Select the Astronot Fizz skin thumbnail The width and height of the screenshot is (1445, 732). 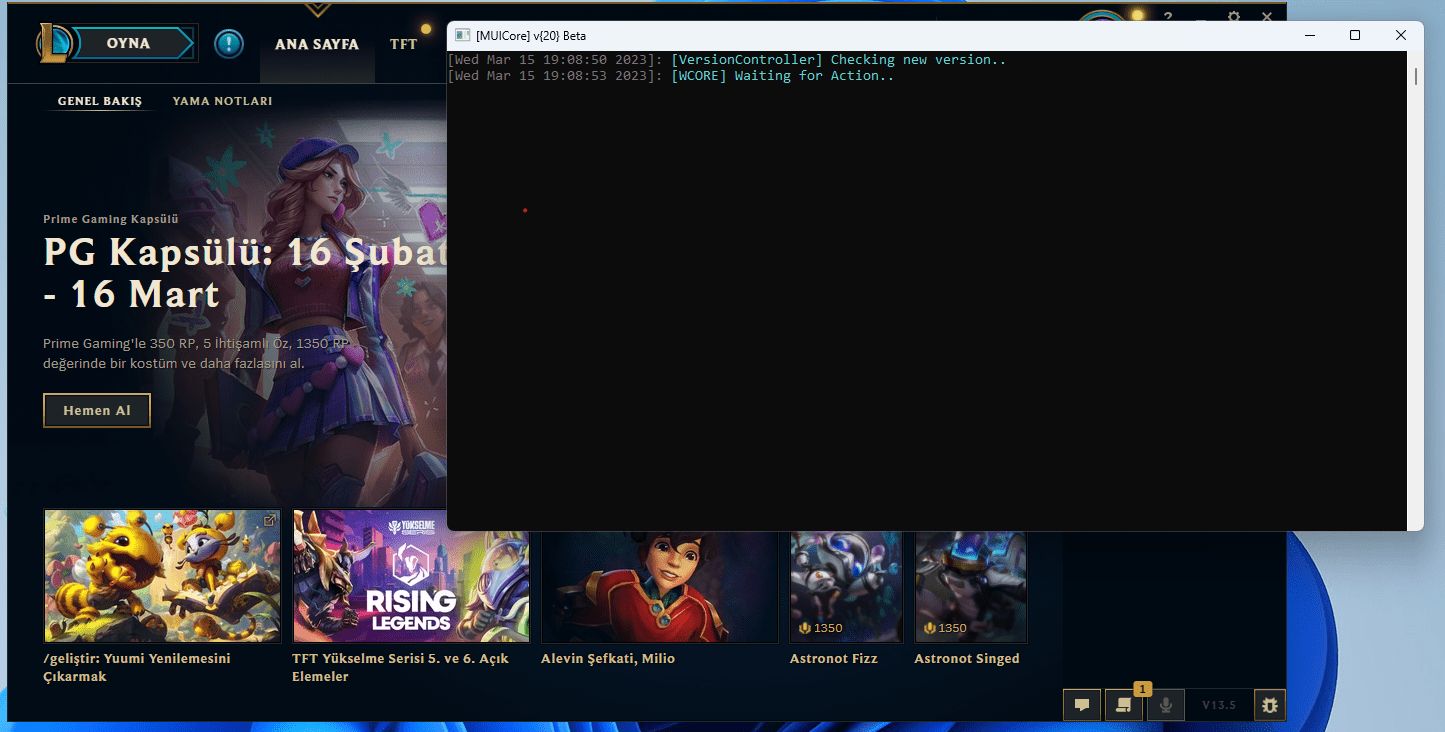[846, 587]
